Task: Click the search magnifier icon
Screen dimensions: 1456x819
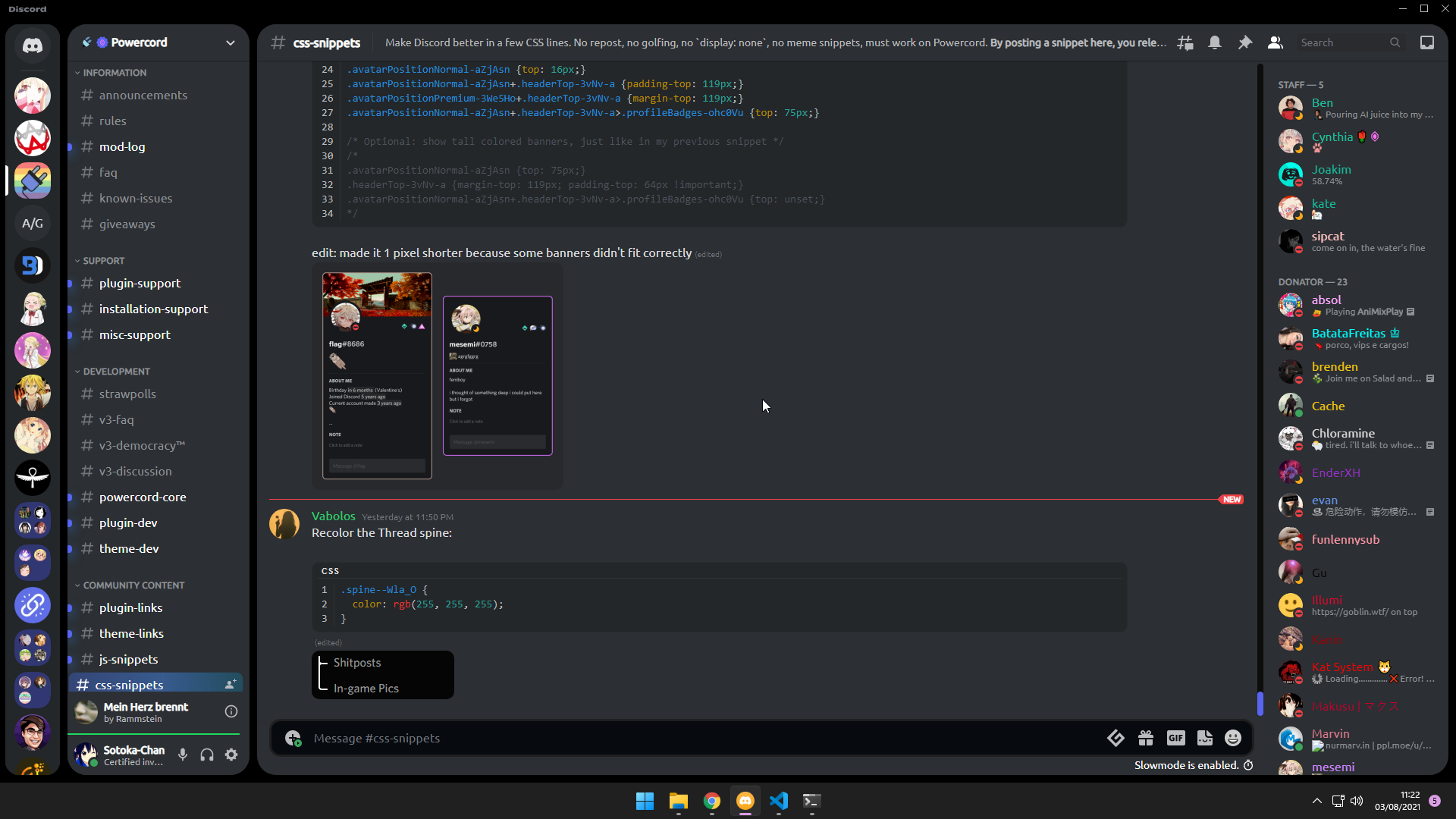Action: pos(1395,42)
